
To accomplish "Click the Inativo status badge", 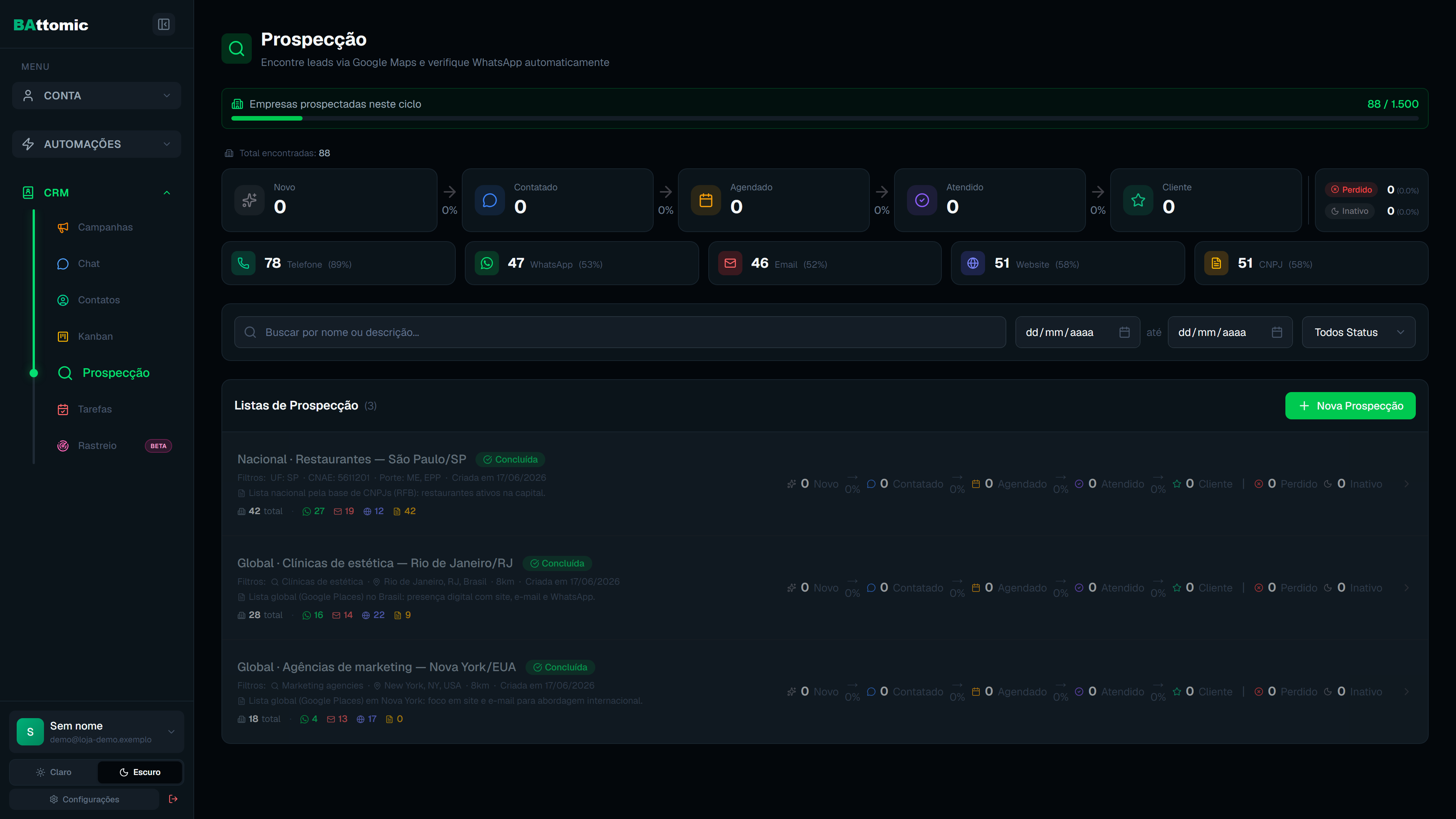I will (1350, 212).
